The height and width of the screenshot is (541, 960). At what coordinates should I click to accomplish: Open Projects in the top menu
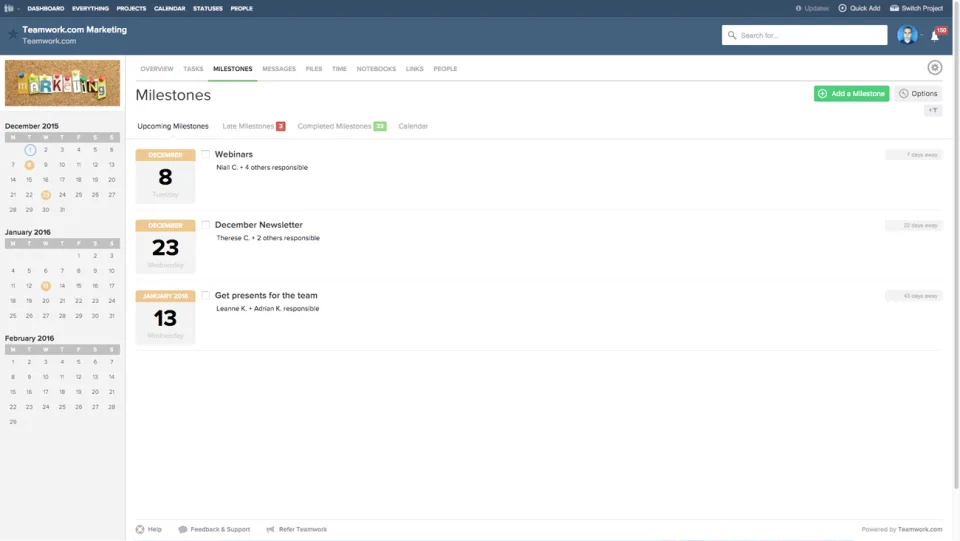131,9
